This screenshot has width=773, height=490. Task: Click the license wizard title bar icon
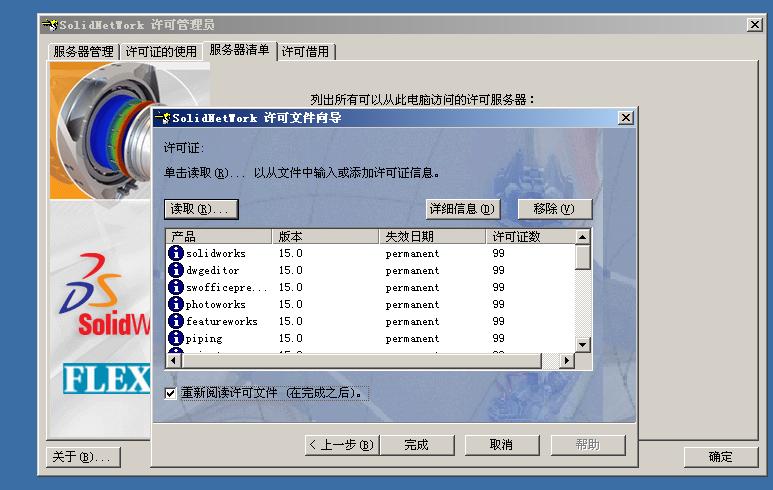163,118
